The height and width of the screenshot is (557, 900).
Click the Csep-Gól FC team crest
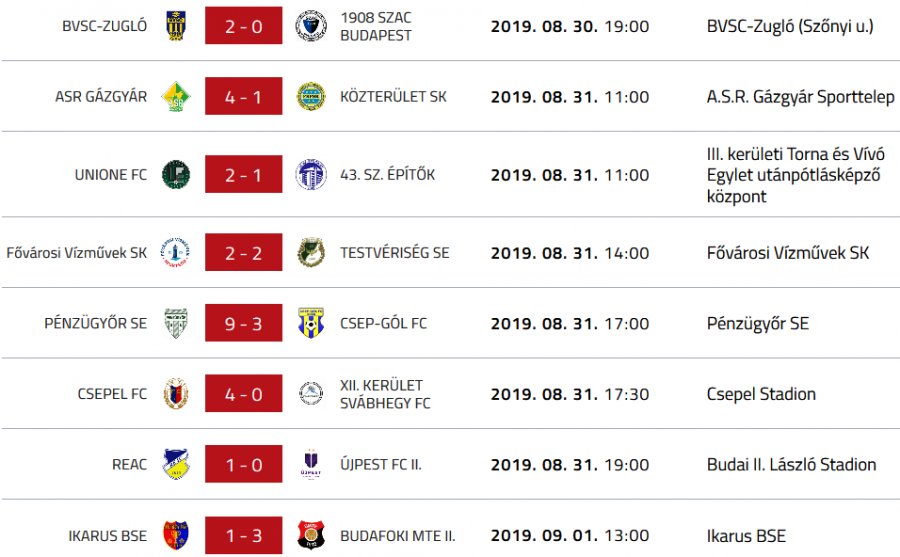coord(311,324)
